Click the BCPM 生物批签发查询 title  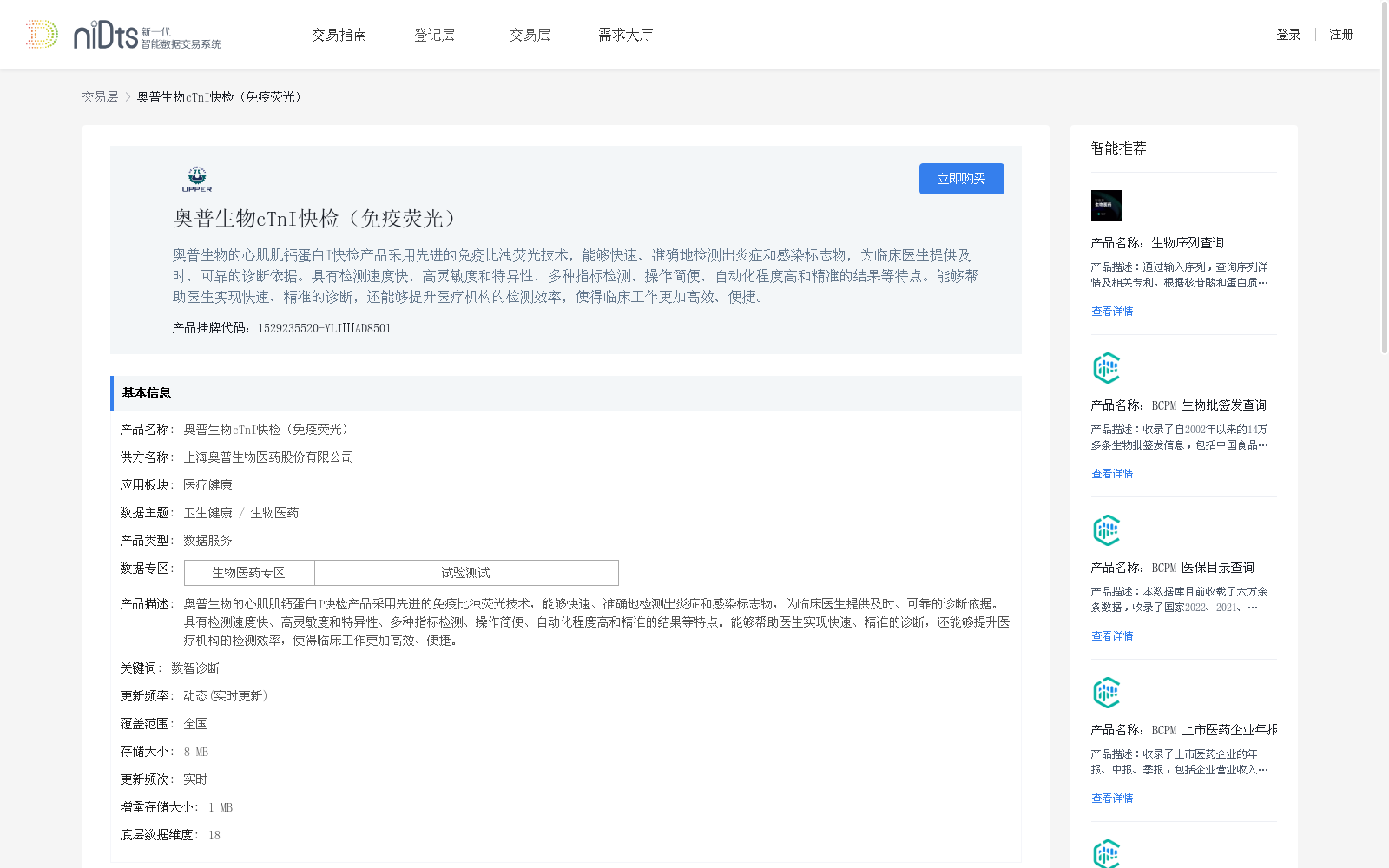1179,405
